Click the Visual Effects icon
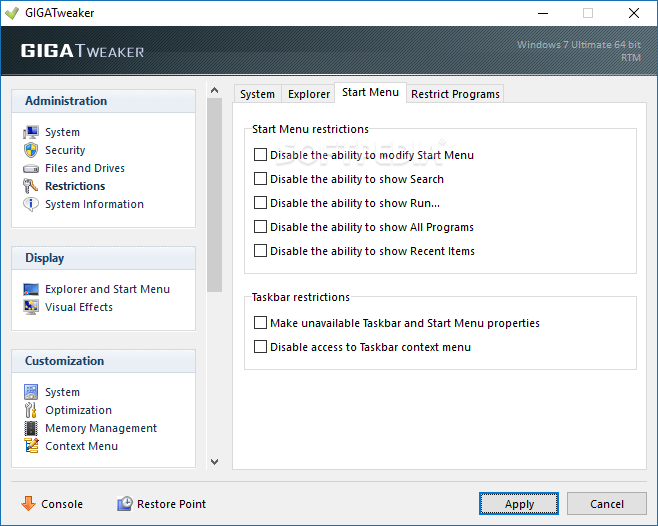658x526 pixels. tap(31, 307)
